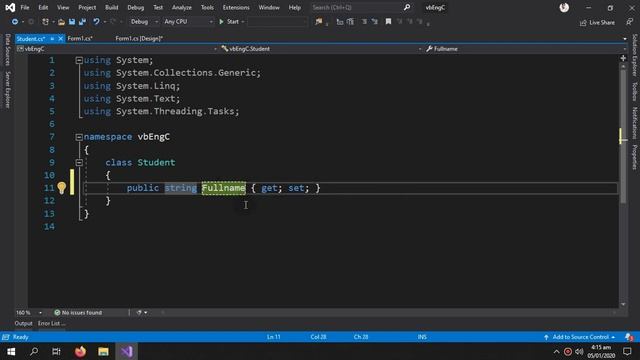Open the Fullname member dropdown

pyautogui.click(x=526, y=49)
